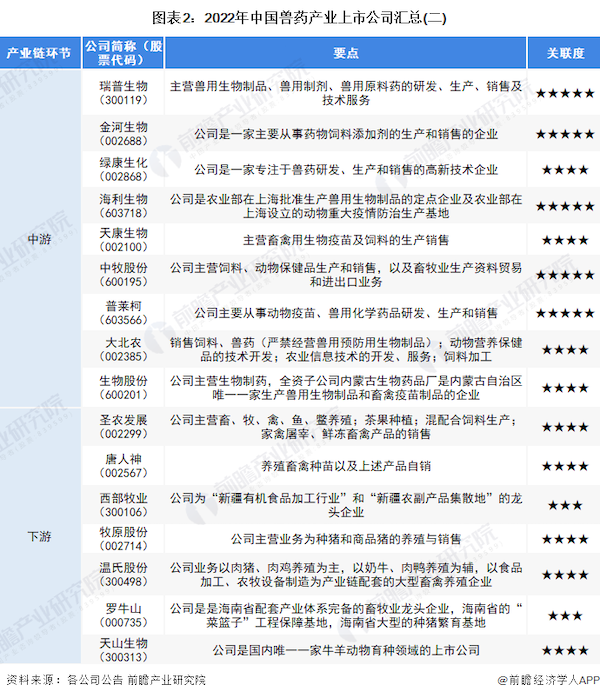
Task: Click description 主营兽用生物制品、兽用制剂
Action: click(x=346, y=93)
